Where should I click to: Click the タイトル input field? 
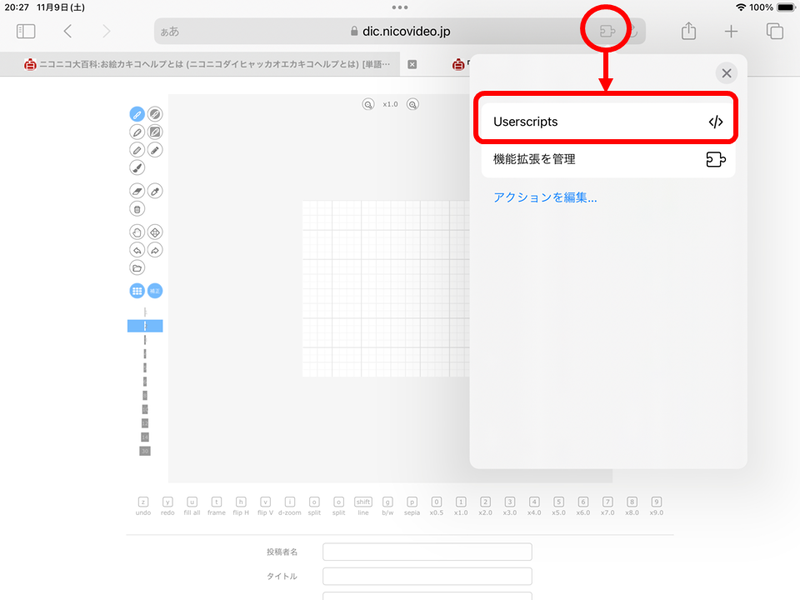(427, 576)
